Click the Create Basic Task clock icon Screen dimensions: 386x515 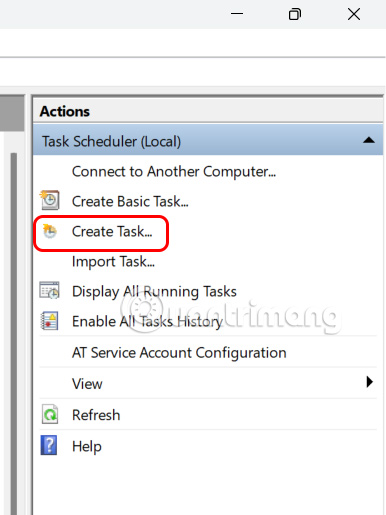(x=50, y=200)
